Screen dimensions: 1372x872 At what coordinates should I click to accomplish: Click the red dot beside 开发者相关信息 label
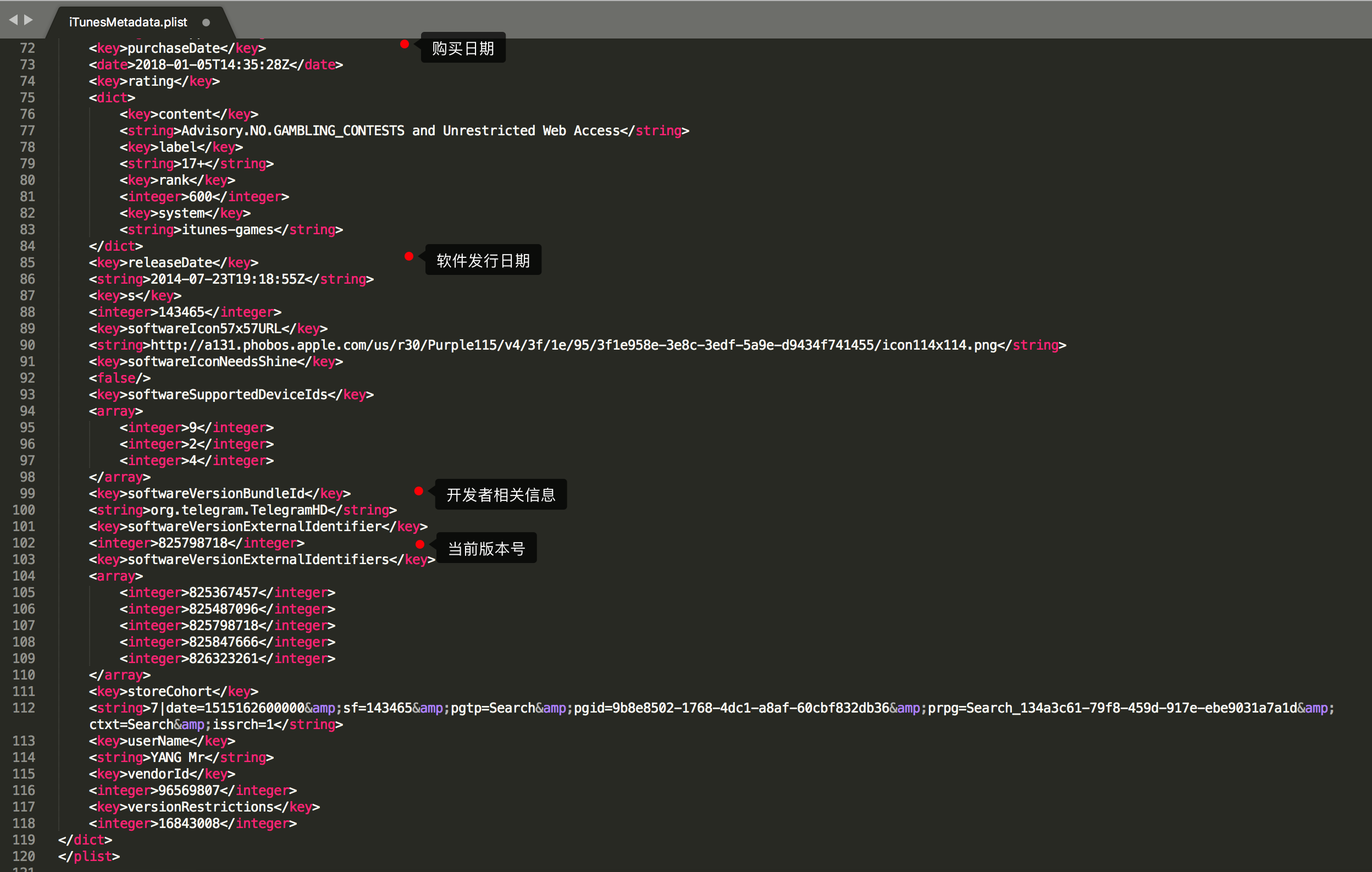pos(419,492)
